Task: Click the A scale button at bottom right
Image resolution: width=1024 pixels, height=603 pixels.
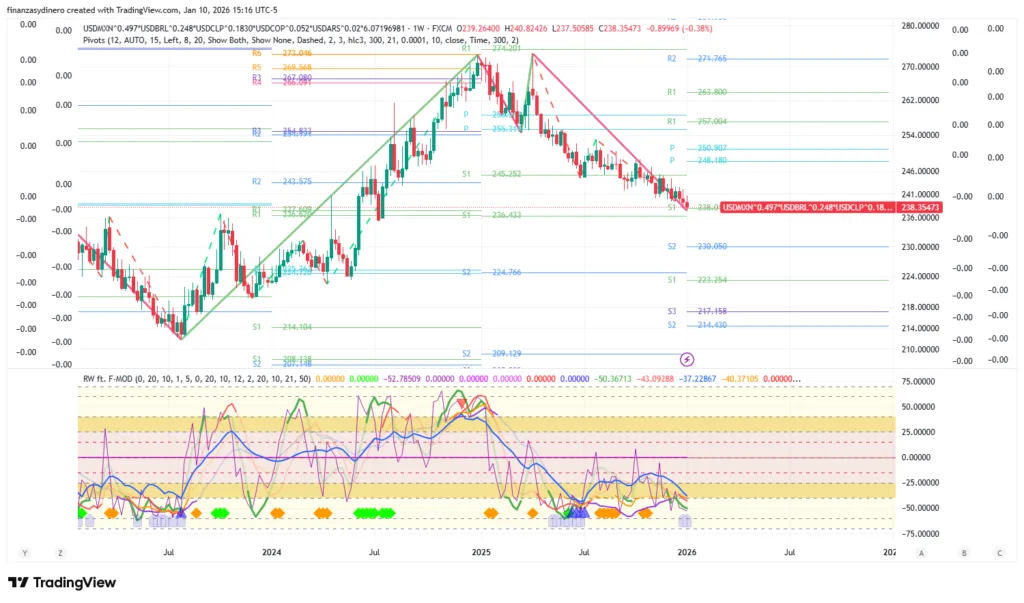Action: pos(921,552)
